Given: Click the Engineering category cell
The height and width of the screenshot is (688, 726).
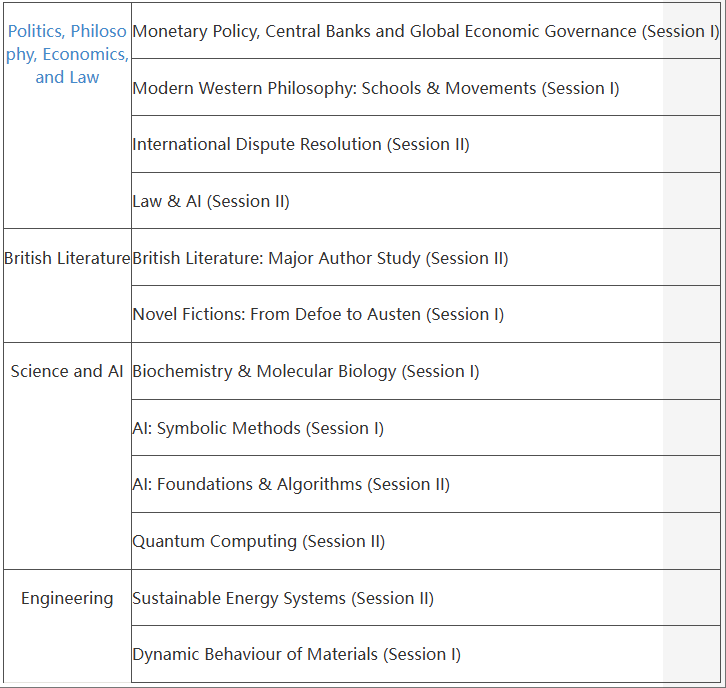Looking at the screenshot, I should click(67, 598).
